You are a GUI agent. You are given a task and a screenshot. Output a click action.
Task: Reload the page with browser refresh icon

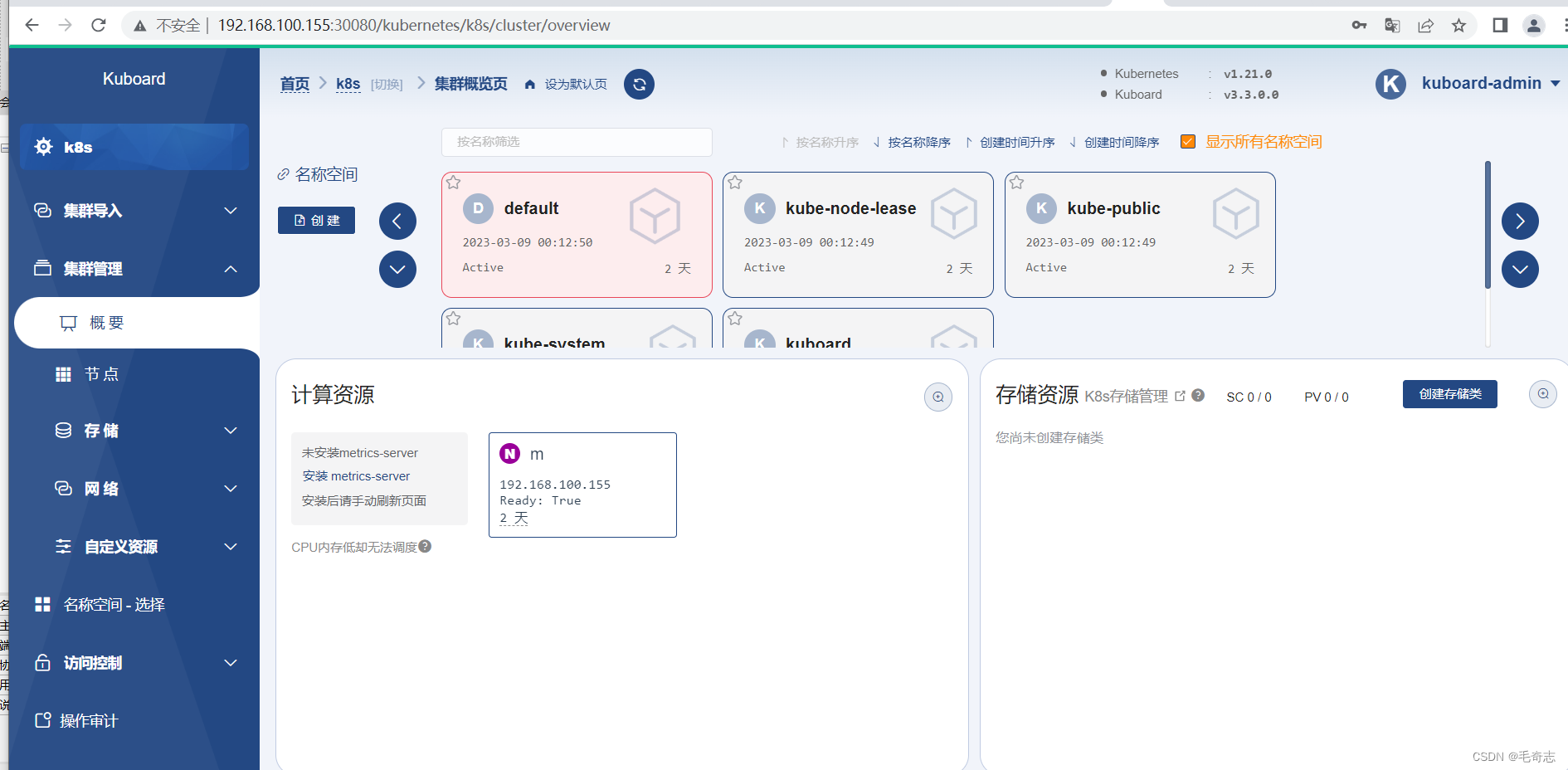pos(99,25)
